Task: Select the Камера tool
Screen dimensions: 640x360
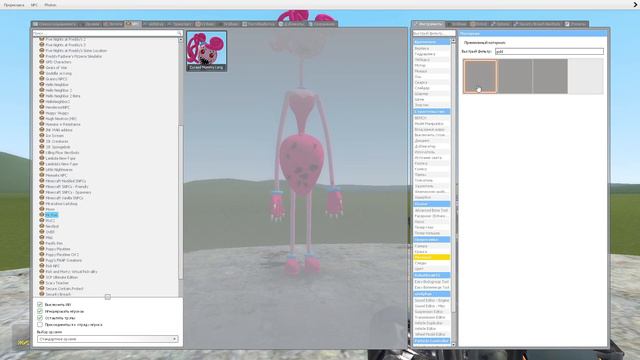Action: 431,246
